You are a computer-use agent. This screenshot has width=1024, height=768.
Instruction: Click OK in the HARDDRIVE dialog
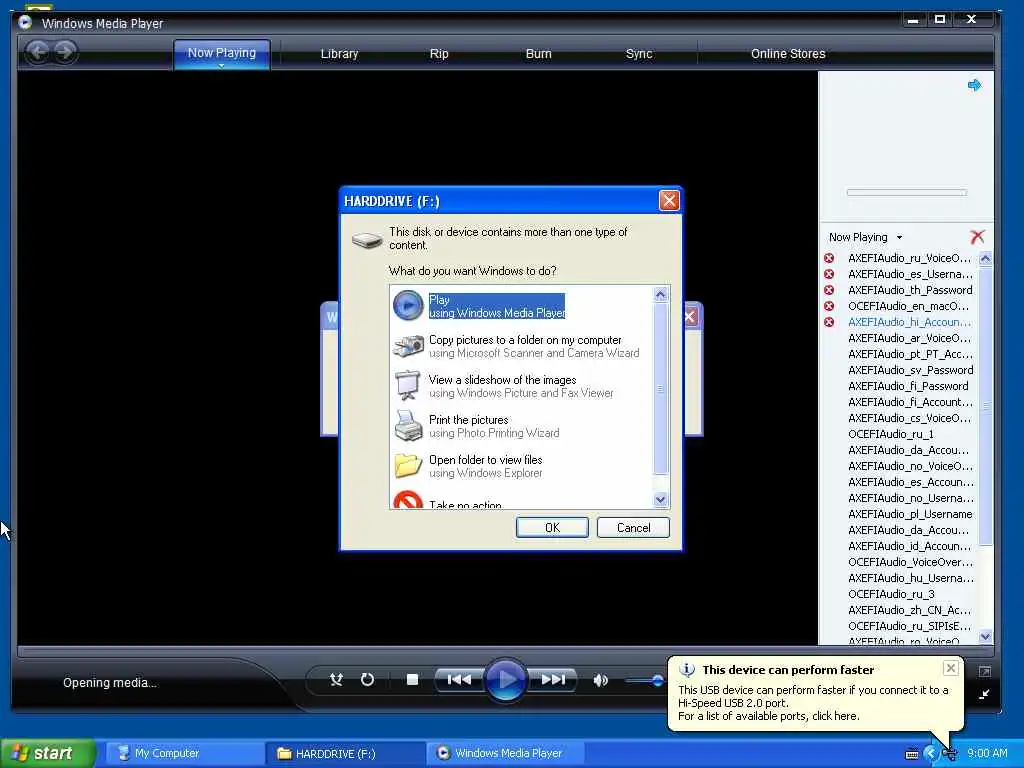coord(552,528)
